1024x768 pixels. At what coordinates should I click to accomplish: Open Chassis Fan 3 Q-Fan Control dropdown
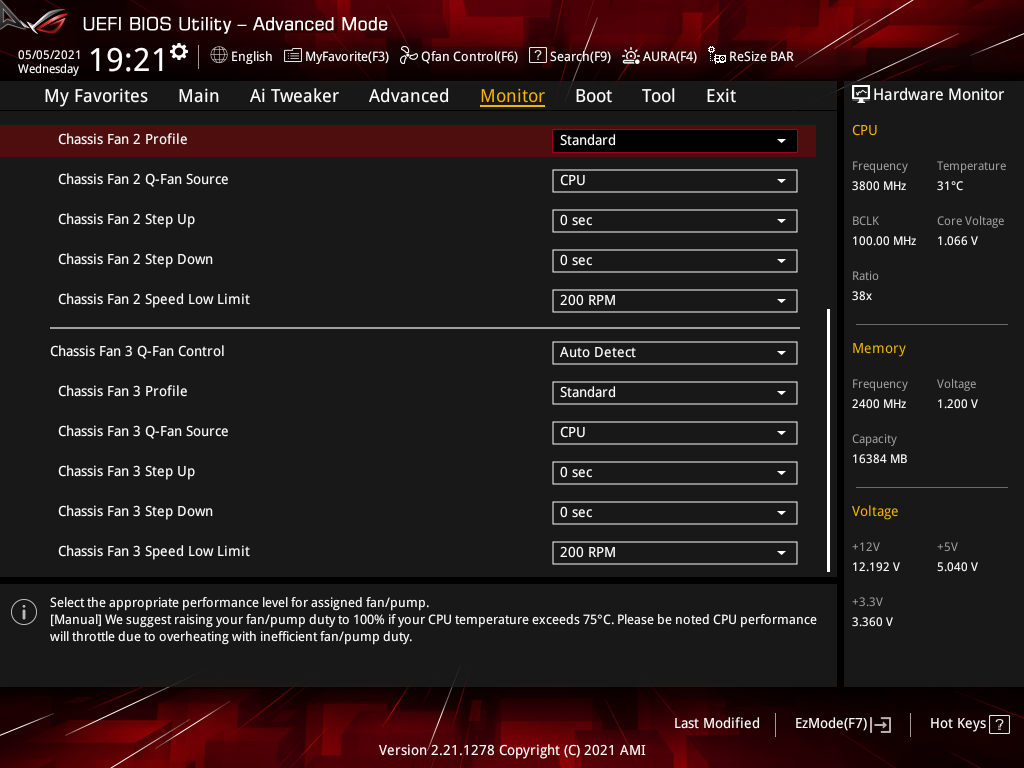click(x=674, y=353)
